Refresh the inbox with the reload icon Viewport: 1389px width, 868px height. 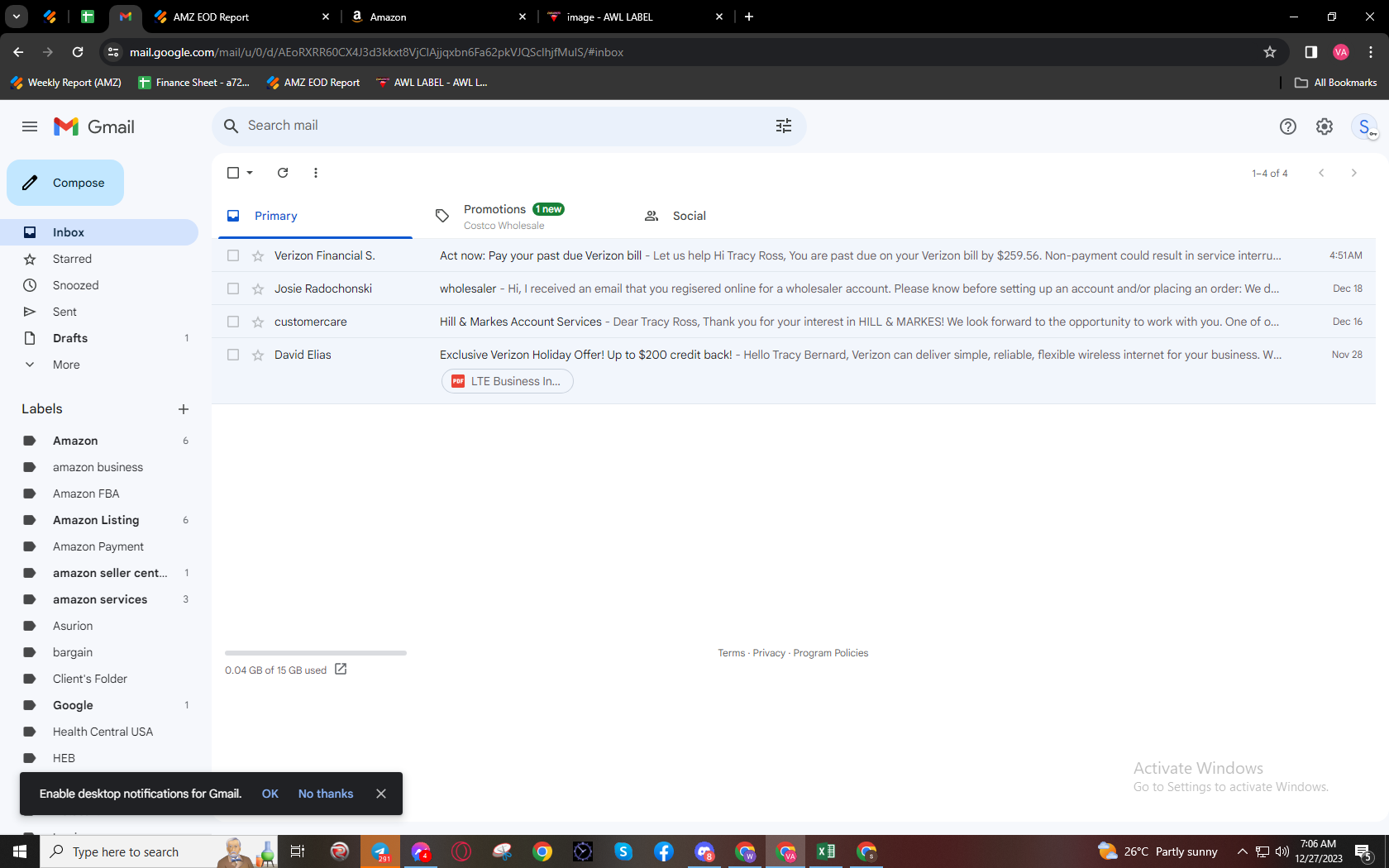click(283, 173)
